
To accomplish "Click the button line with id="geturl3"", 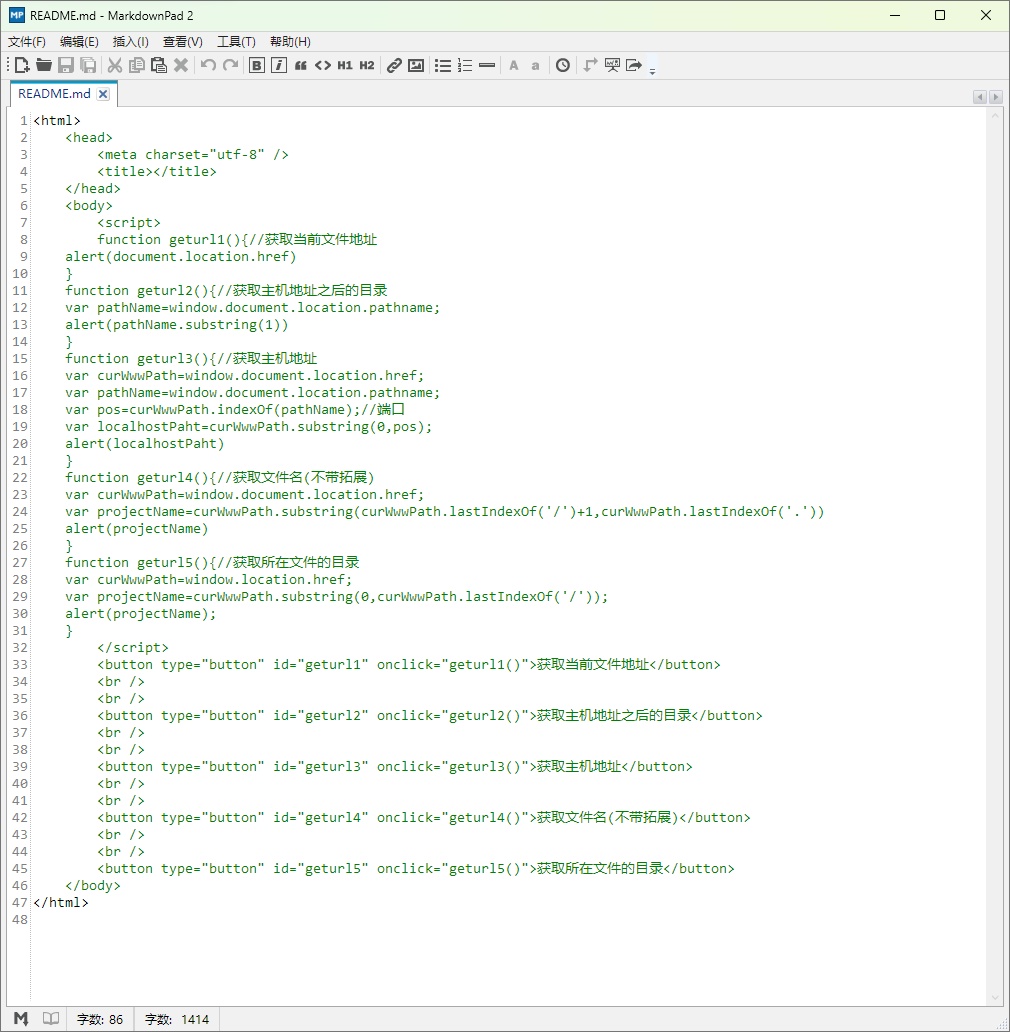I will click(x=395, y=766).
